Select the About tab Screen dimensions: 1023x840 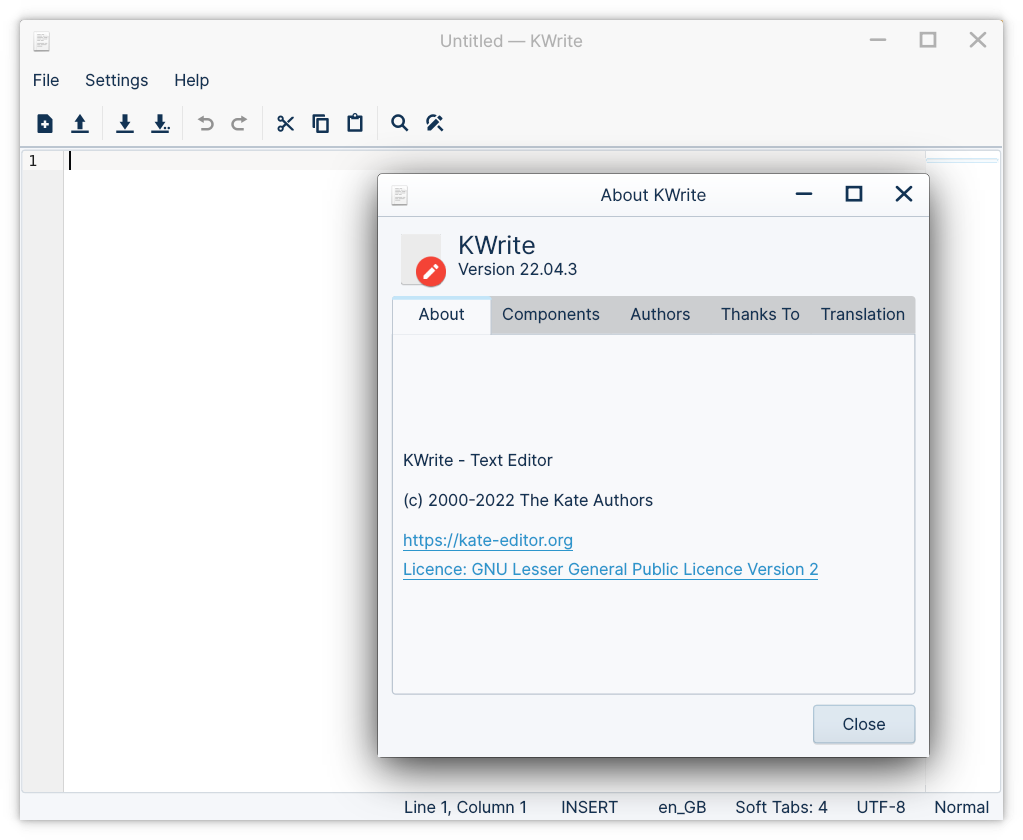(x=442, y=315)
